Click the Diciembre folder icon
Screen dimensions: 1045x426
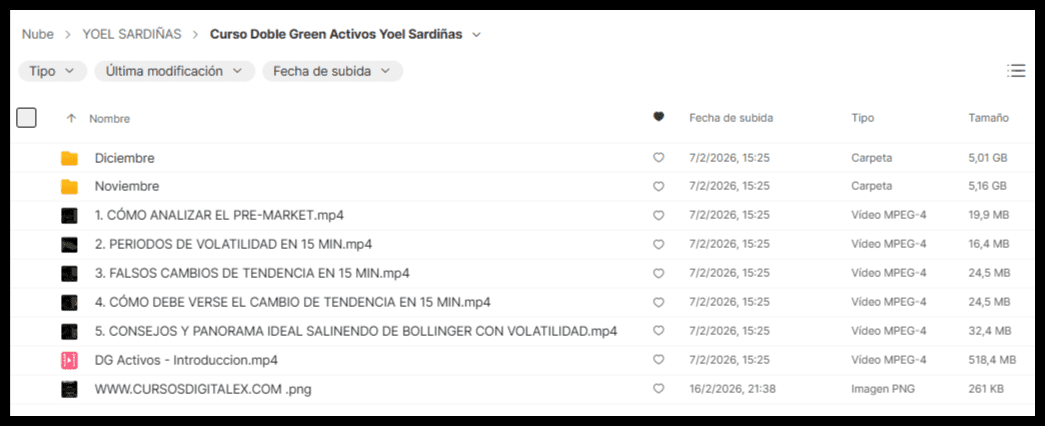(x=69, y=158)
